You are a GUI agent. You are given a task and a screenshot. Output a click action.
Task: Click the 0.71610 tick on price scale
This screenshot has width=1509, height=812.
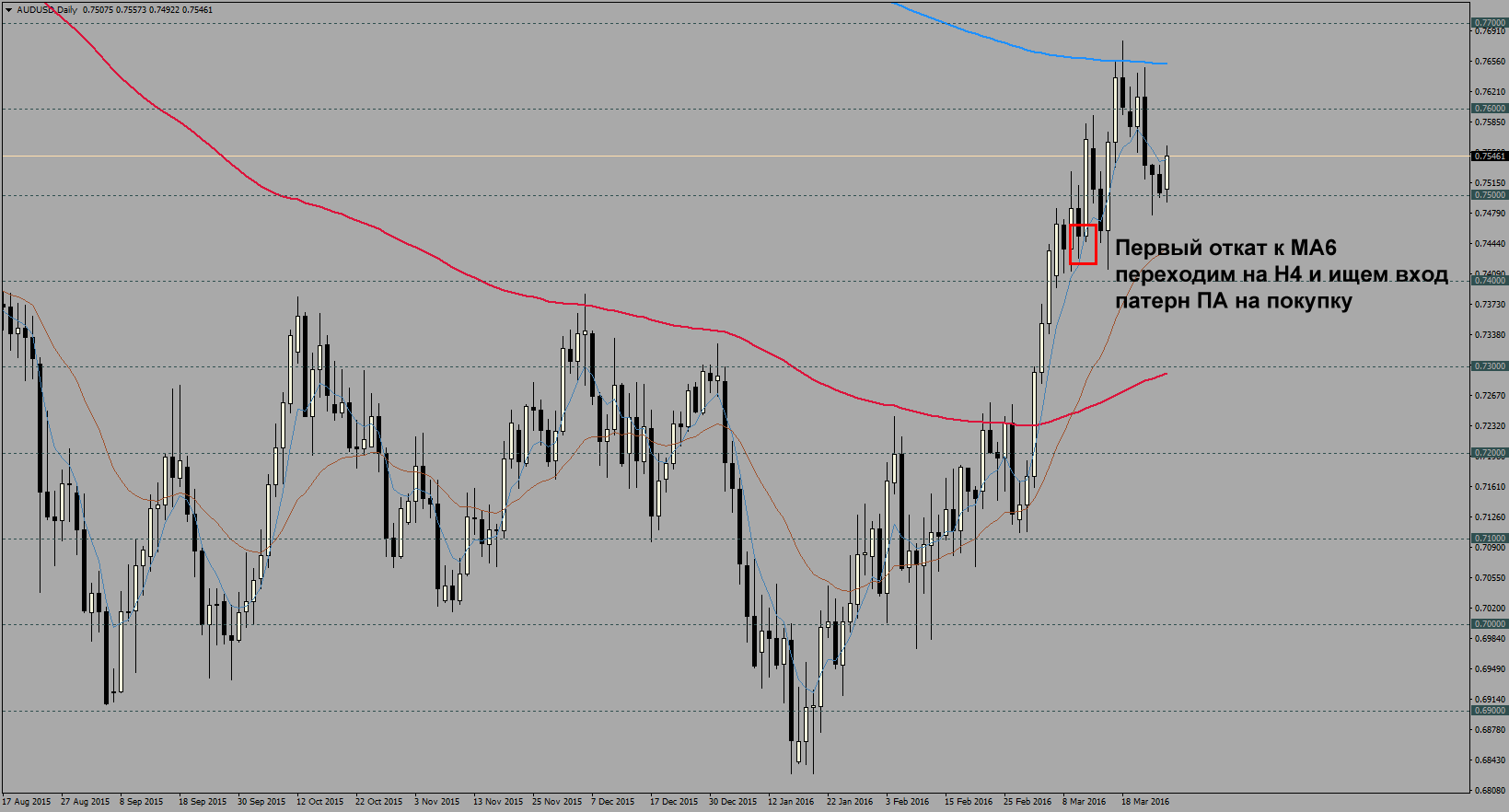(x=1490, y=487)
